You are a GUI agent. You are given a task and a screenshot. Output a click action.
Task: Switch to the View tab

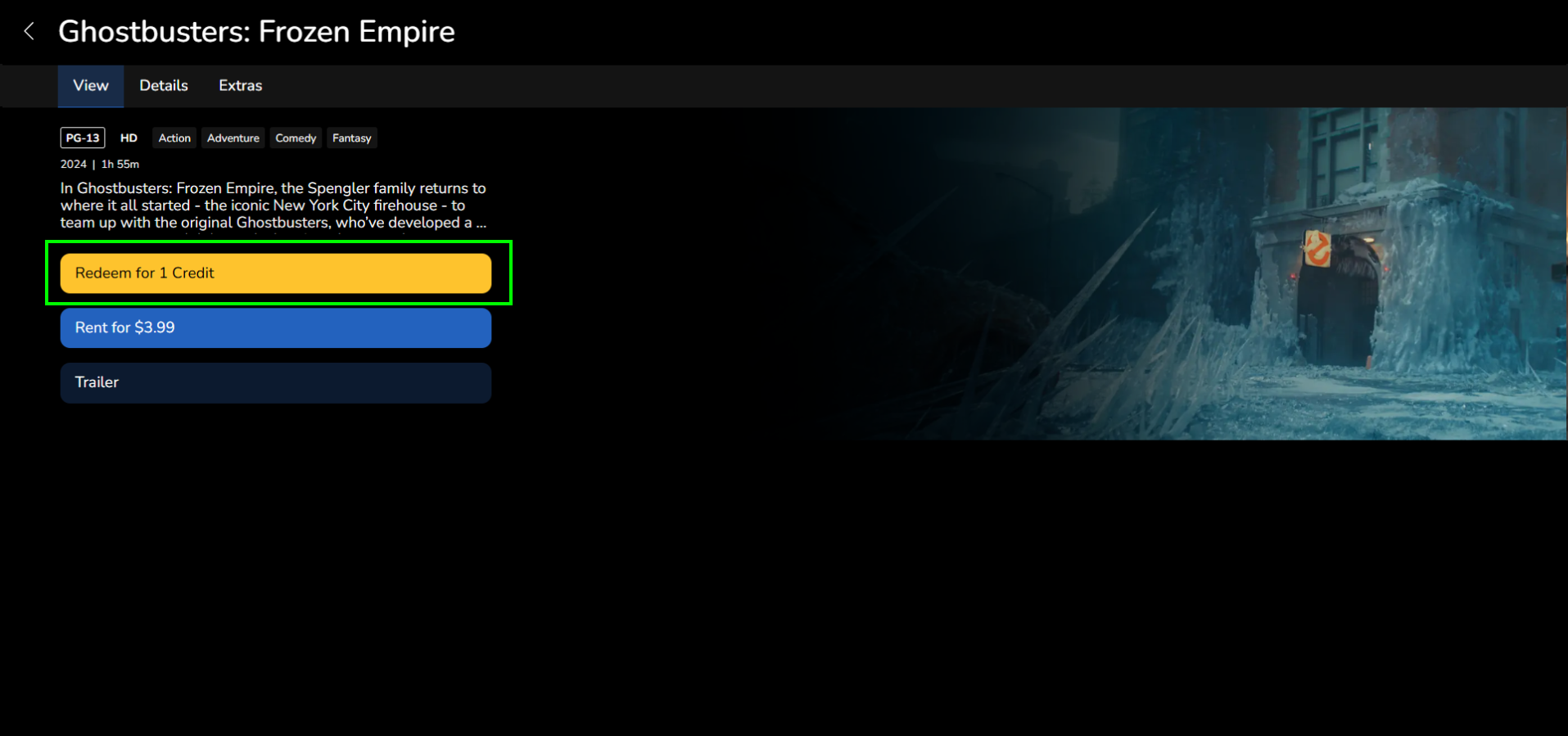click(91, 86)
